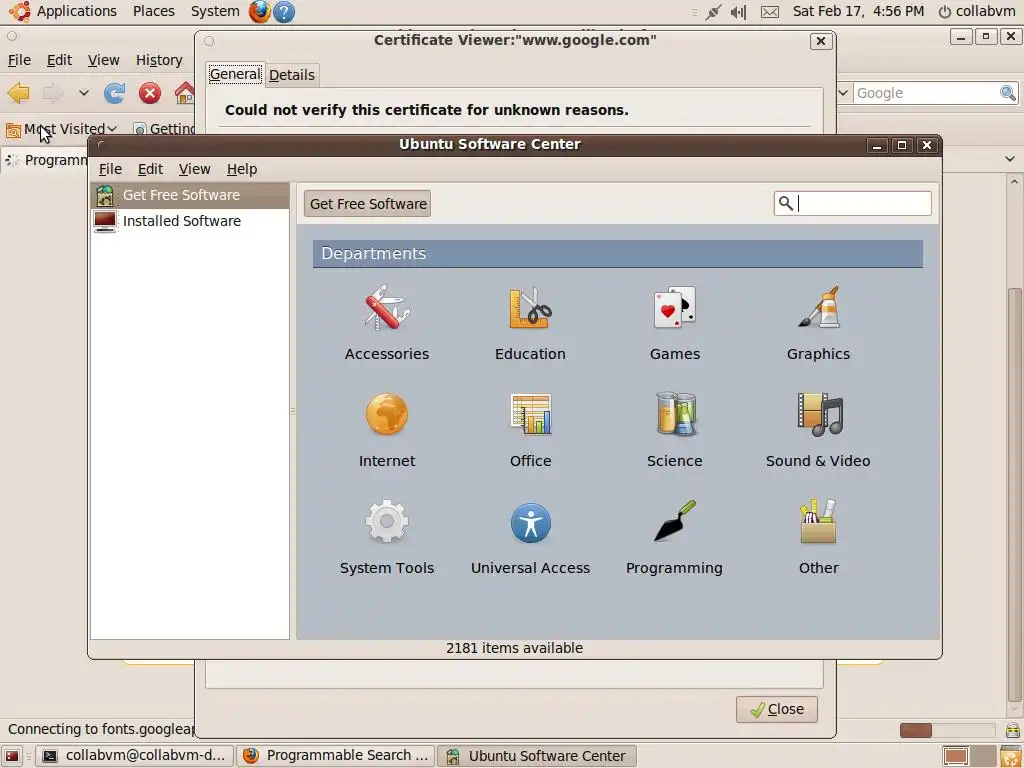Focus the Software Center search field

852,204
